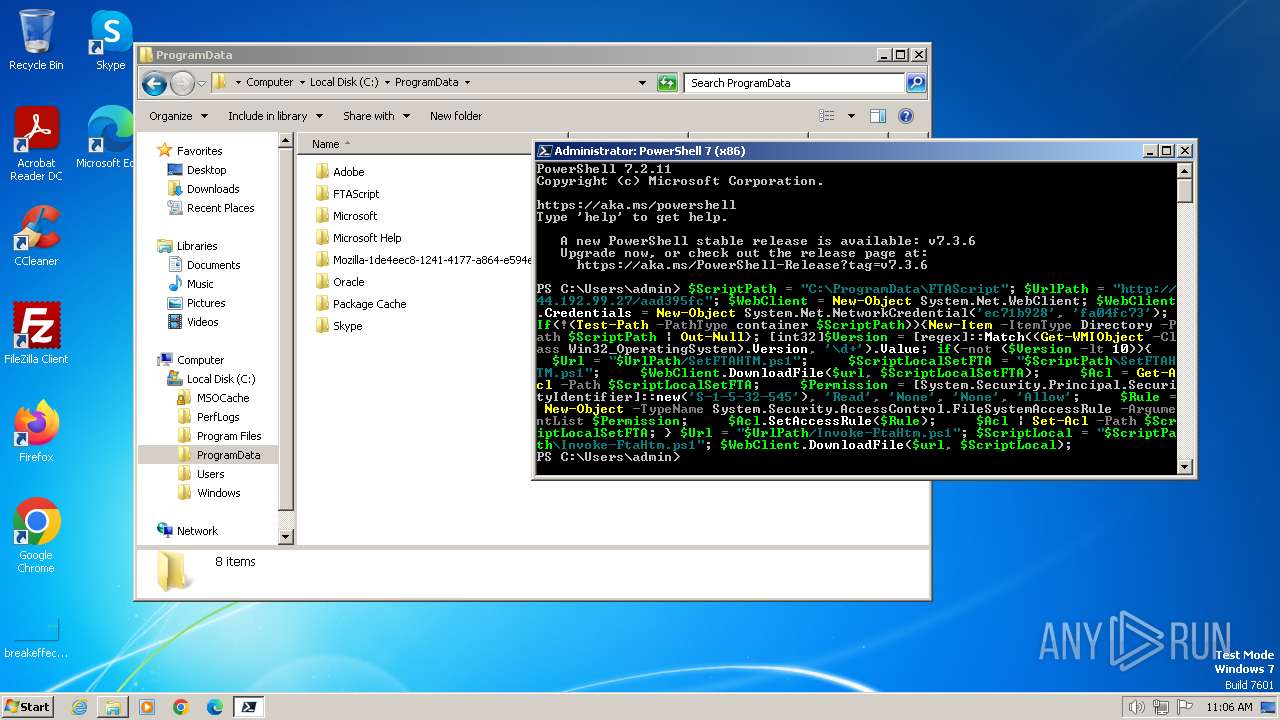Launch Acrobat Reader DC from desktop
Screen dimensions: 1280x720
(36, 143)
